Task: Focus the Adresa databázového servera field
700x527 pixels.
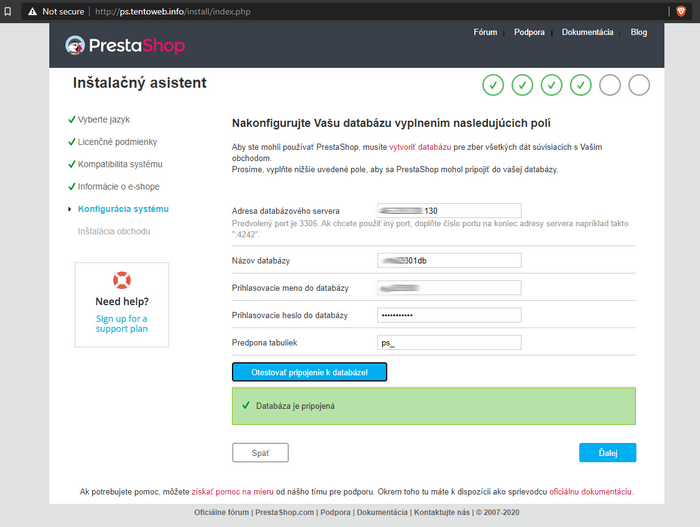Action: tap(450, 211)
